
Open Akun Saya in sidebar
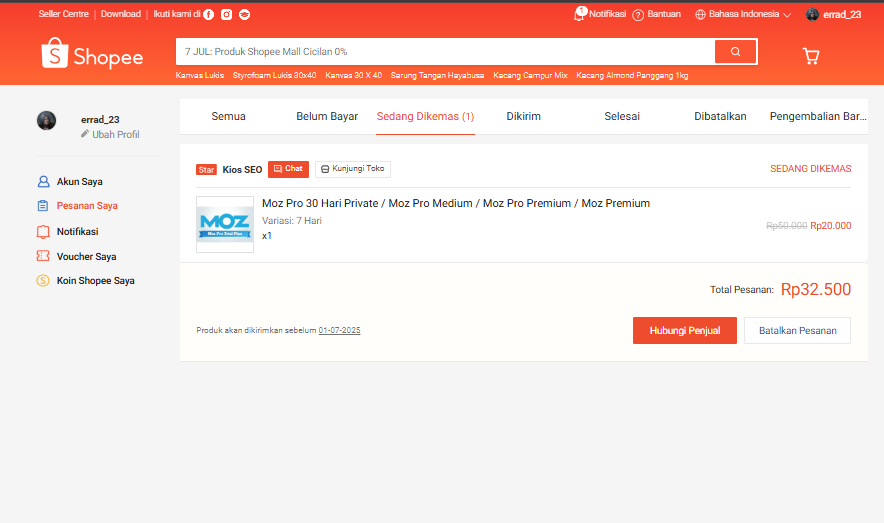79,182
